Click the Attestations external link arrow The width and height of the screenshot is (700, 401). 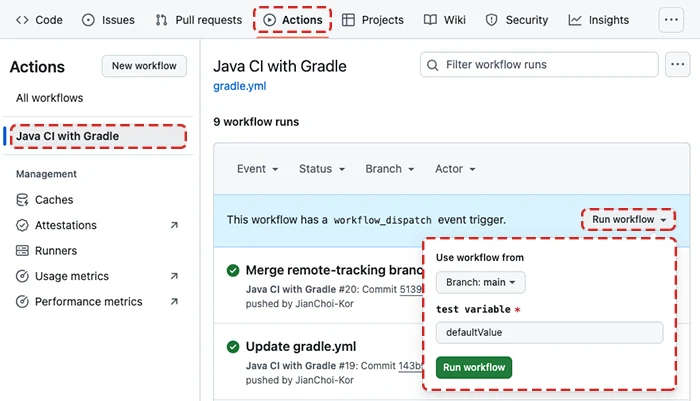pyautogui.click(x=174, y=225)
